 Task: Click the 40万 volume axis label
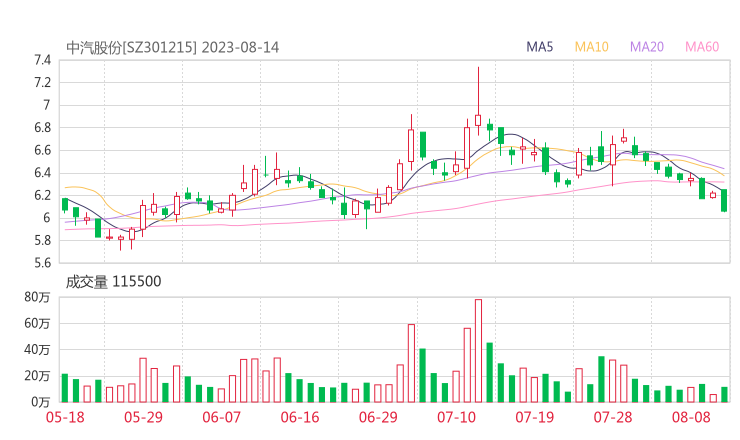(37, 350)
